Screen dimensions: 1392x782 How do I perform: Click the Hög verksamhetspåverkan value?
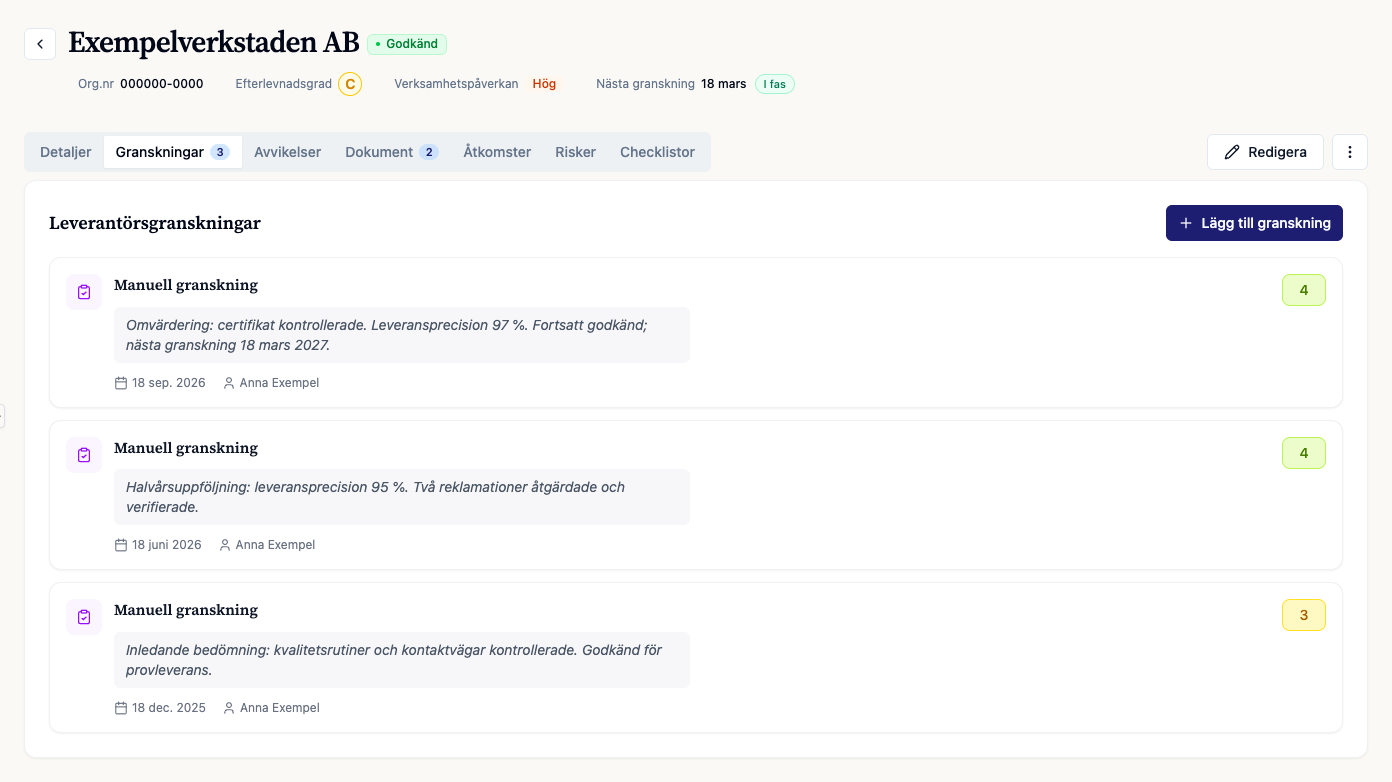544,84
